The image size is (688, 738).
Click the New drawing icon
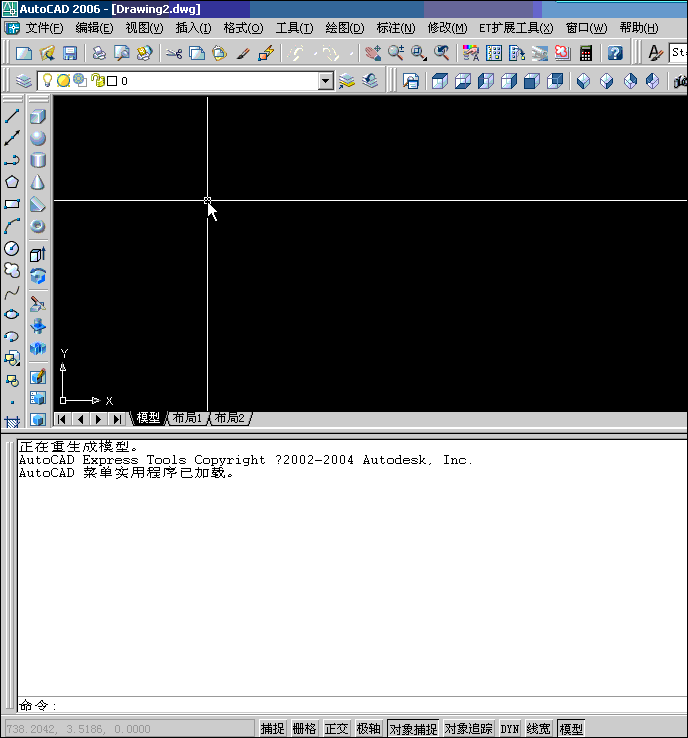(x=24, y=53)
